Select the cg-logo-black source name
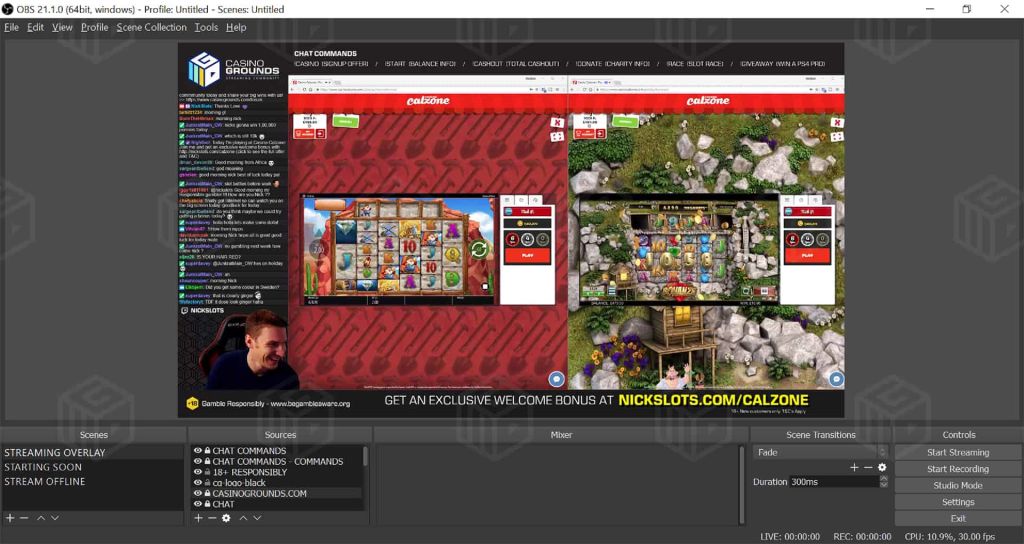The width and height of the screenshot is (1024, 544). click(x=239, y=483)
